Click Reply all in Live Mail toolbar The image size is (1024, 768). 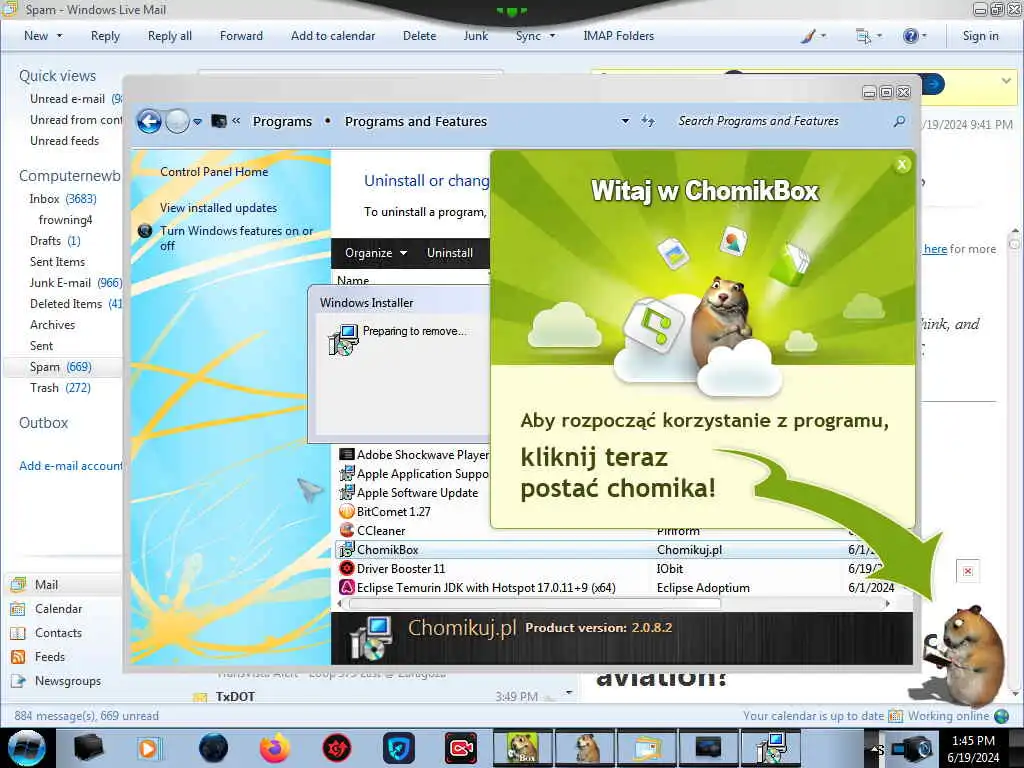tap(170, 36)
